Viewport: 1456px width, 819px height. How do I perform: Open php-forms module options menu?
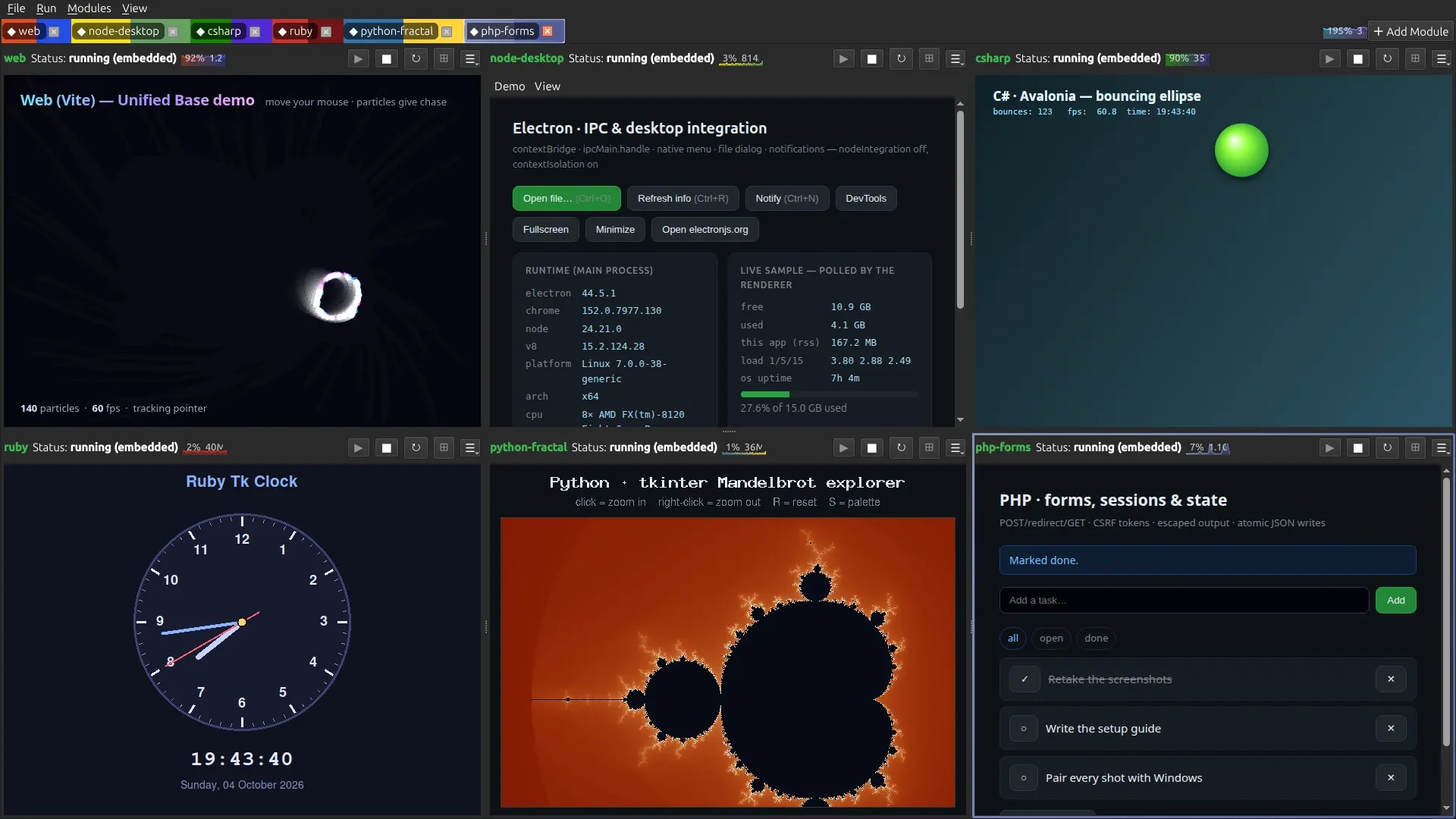click(x=1442, y=447)
